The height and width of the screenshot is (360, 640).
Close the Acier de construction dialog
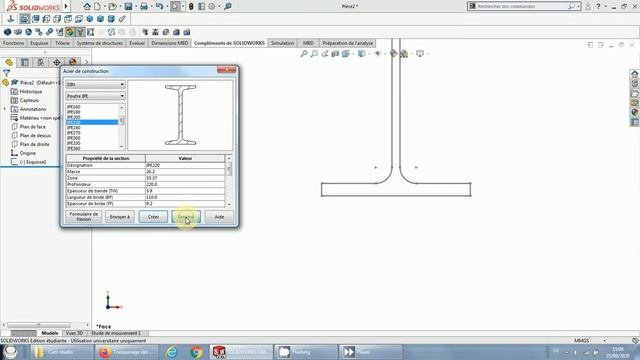[227, 70]
